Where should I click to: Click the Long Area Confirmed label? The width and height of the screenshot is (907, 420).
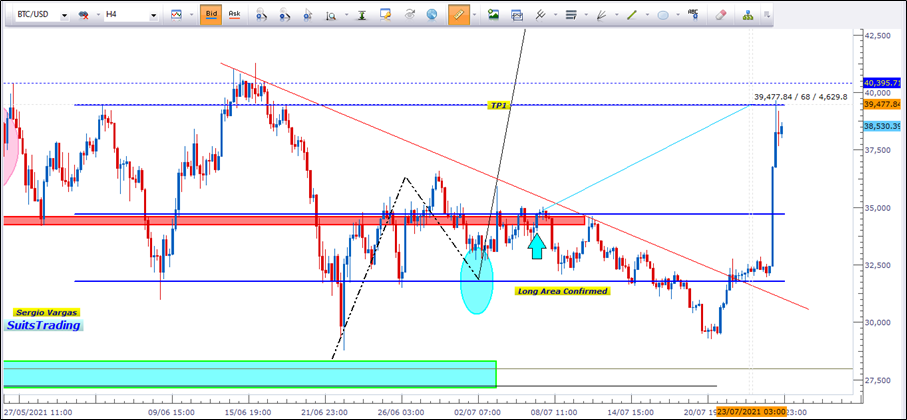click(562, 291)
